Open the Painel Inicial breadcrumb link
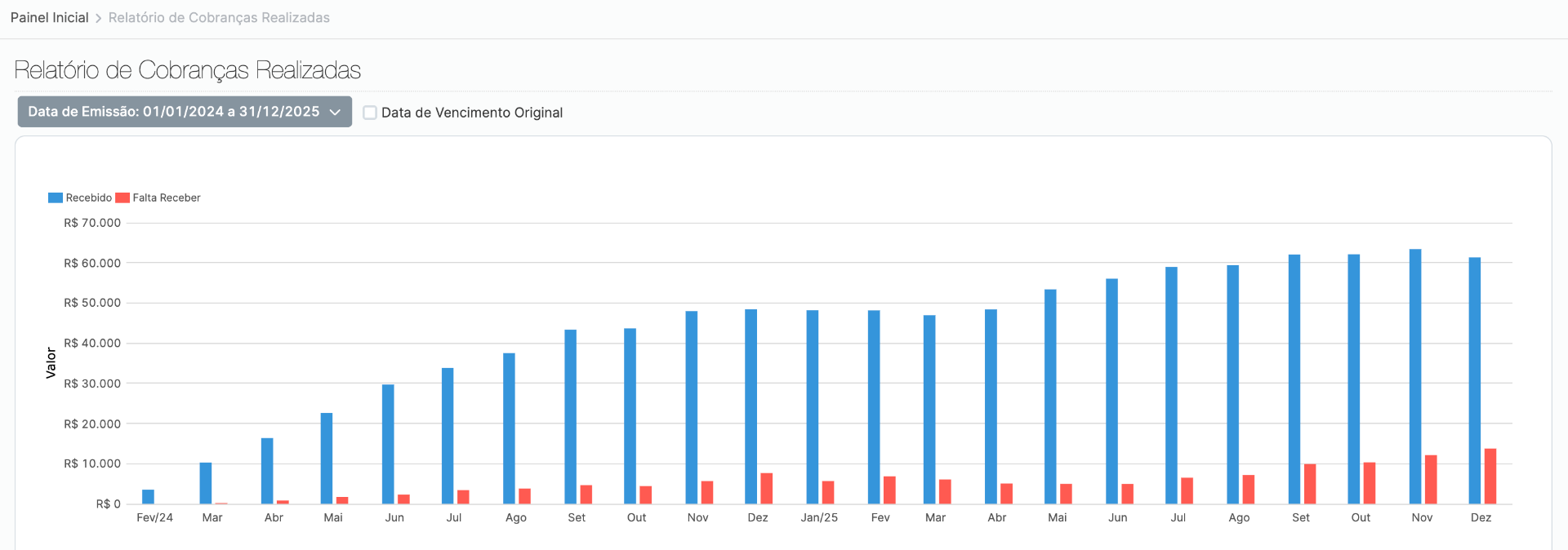Viewport: 1568px width, 550px height. pyautogui.click(x=49, y=18)
